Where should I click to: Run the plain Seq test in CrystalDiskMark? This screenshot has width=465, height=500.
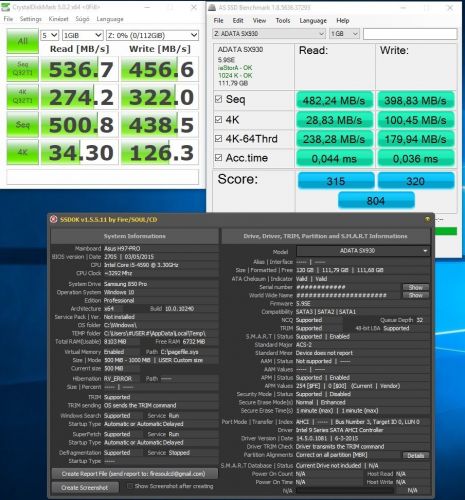coord(23,125)
